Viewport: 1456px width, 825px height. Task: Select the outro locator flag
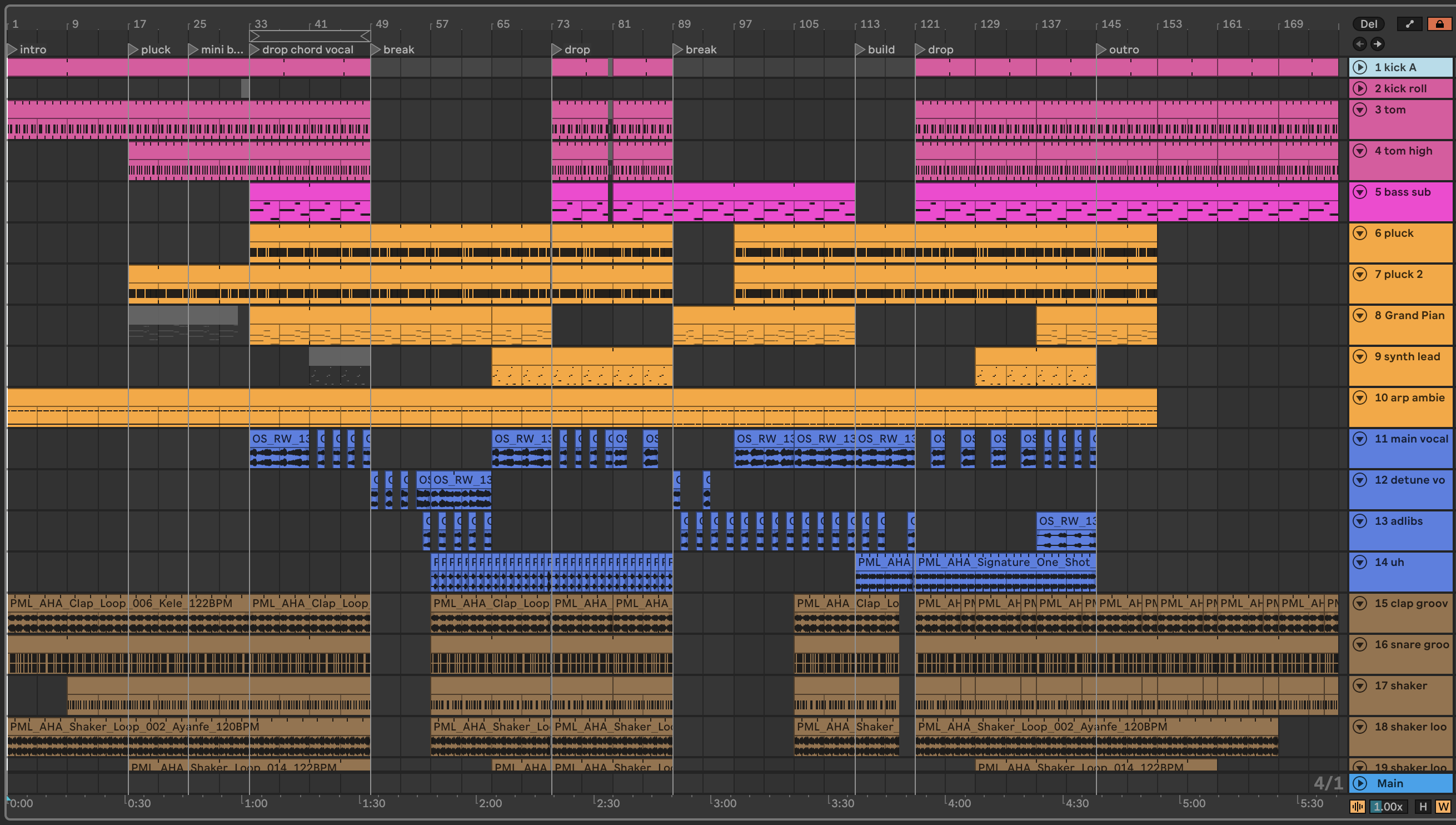coord(1118,49)
